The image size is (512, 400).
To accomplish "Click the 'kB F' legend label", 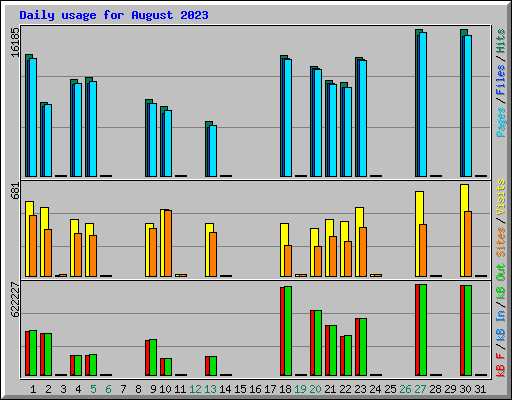I will pos(501,365).
